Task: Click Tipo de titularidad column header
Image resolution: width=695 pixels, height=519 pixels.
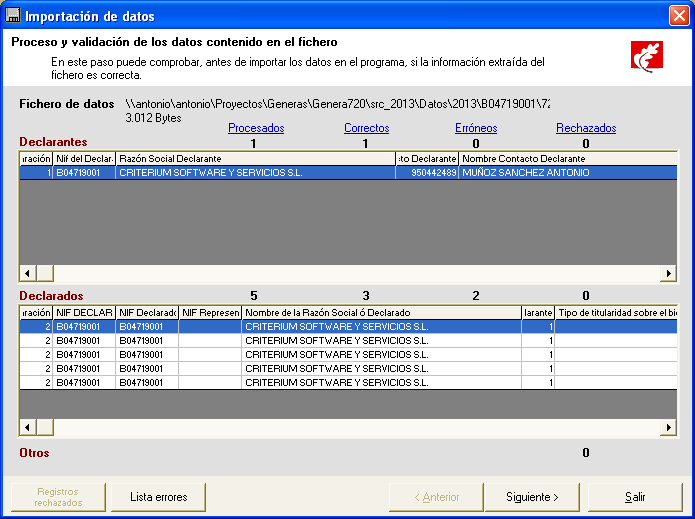Action: pyautogui.click(x=616, y=312)
